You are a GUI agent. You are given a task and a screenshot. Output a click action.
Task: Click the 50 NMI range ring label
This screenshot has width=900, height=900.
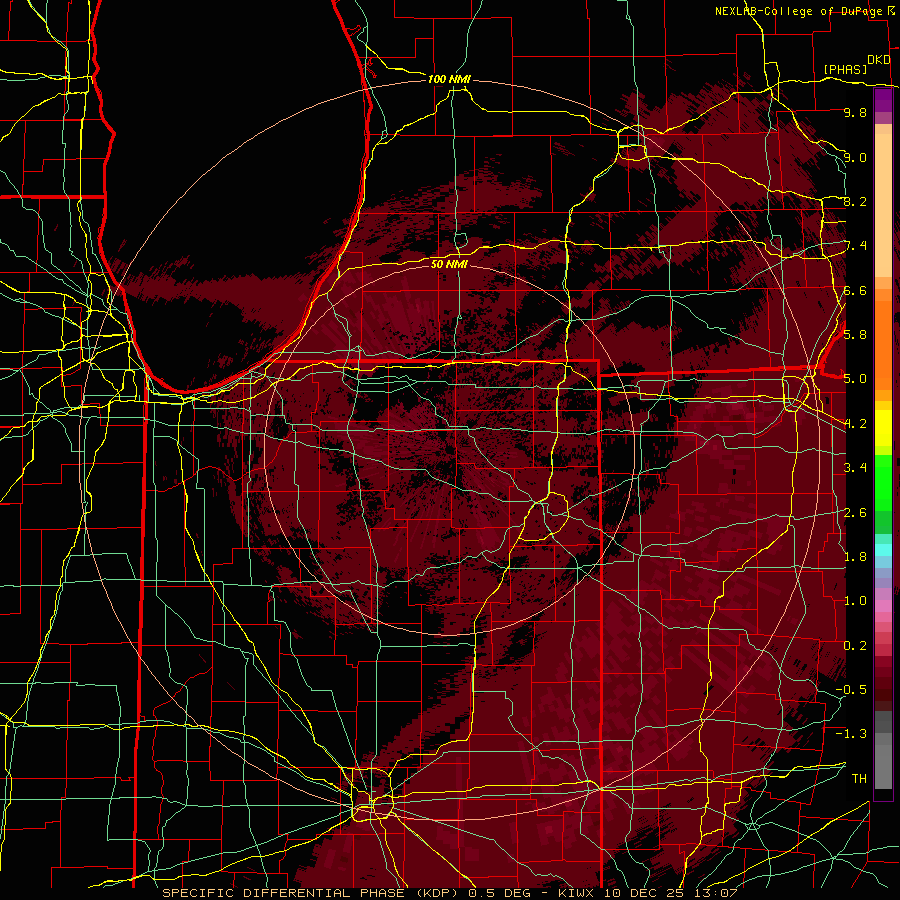(x=449, y=264)
